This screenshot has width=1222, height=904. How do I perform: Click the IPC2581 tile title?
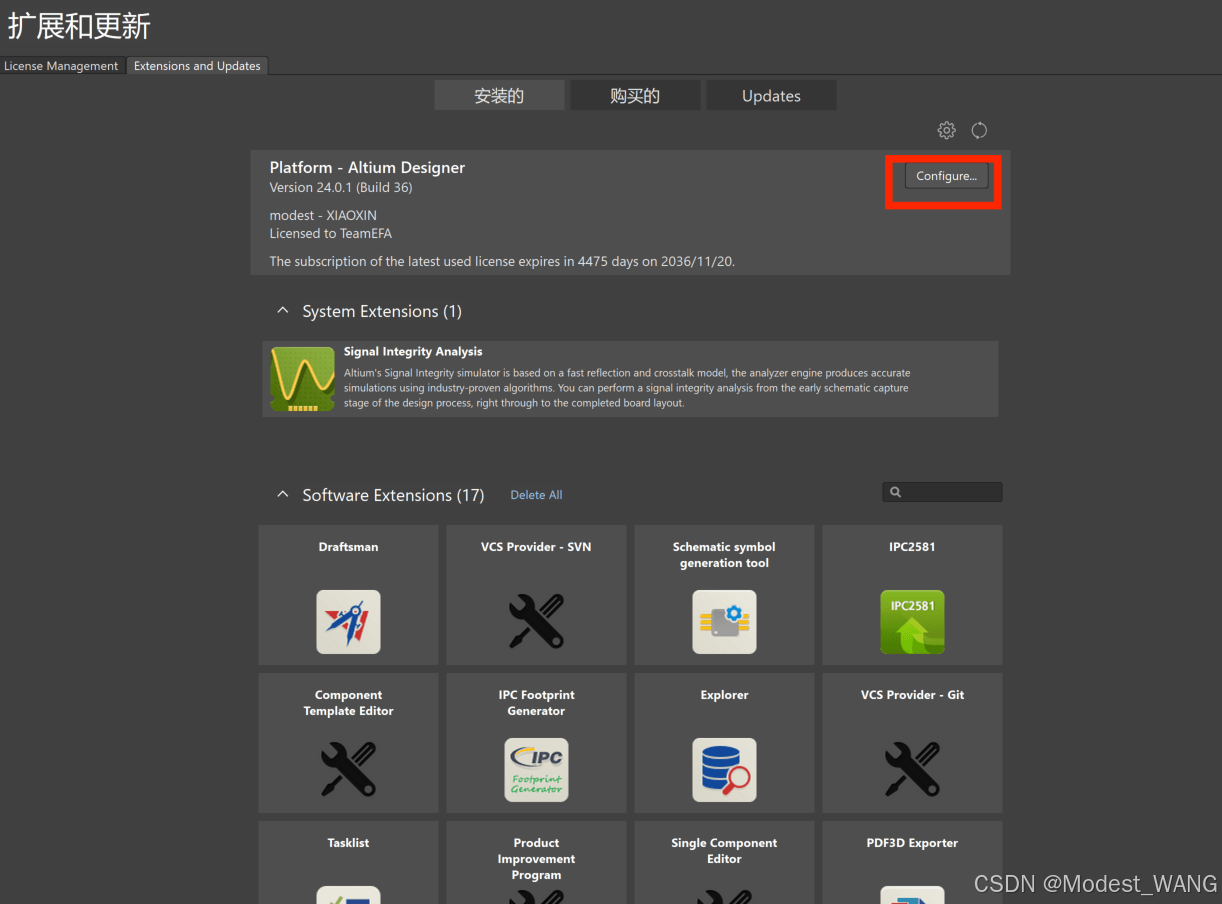click(912, 547)
